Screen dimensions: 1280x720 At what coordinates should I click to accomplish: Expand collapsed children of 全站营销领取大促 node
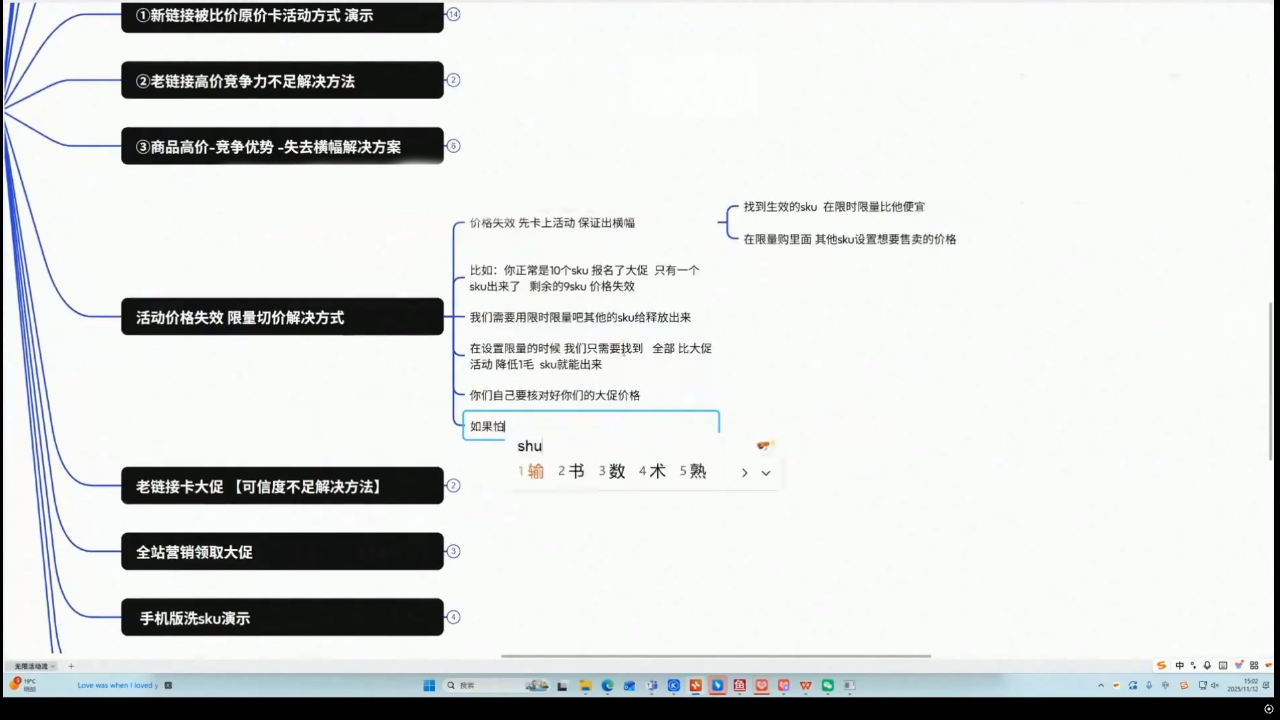(x=453, y=551)
